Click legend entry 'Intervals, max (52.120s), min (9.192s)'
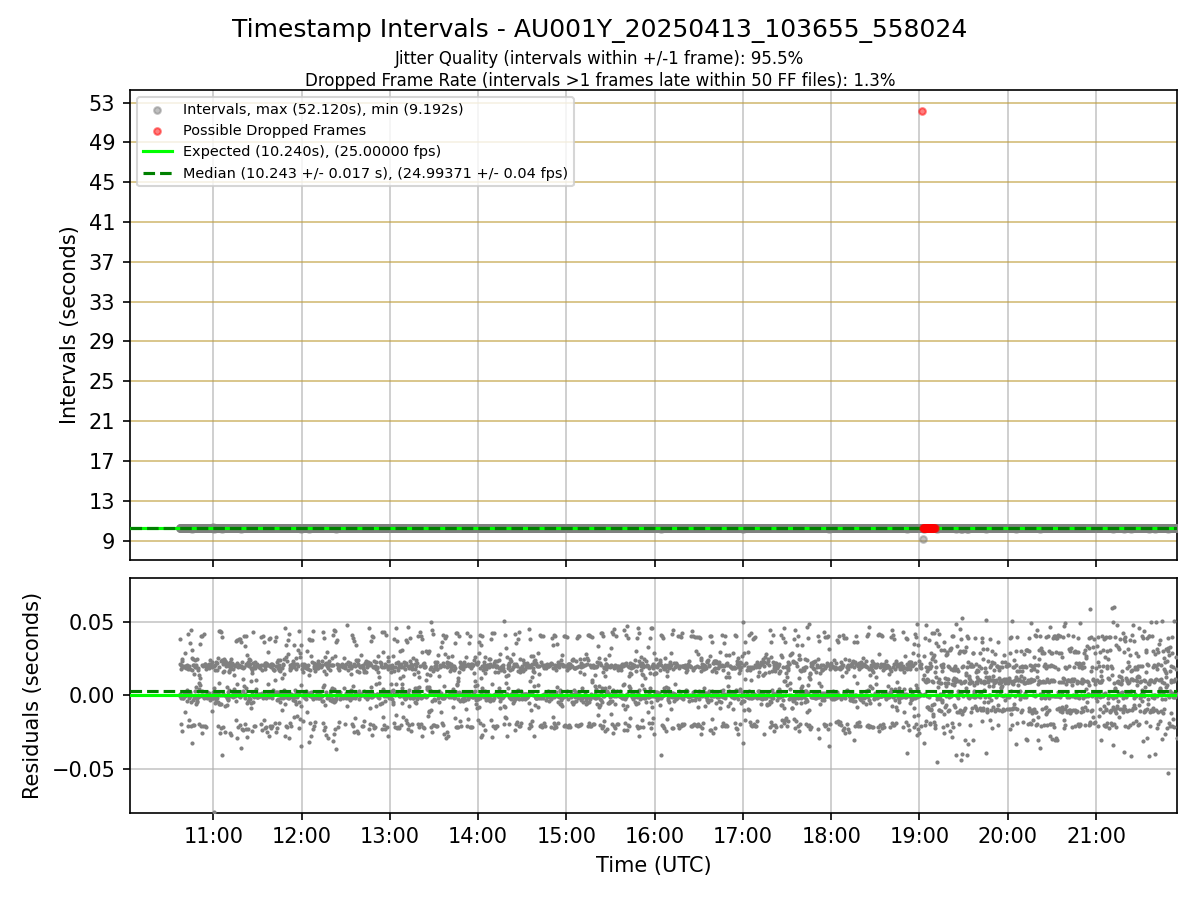Screen dimensions: 1200x900 [x=322, y=109]
